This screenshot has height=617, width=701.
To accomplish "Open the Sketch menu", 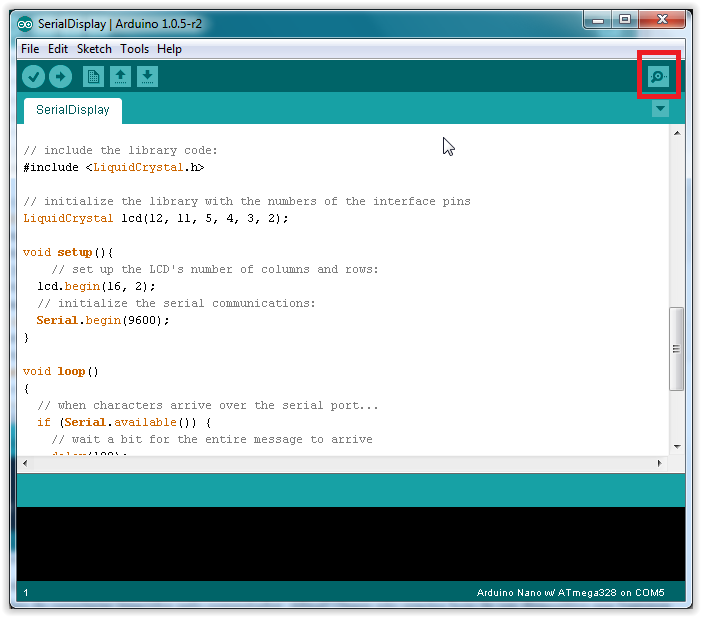I will (94, 49).
